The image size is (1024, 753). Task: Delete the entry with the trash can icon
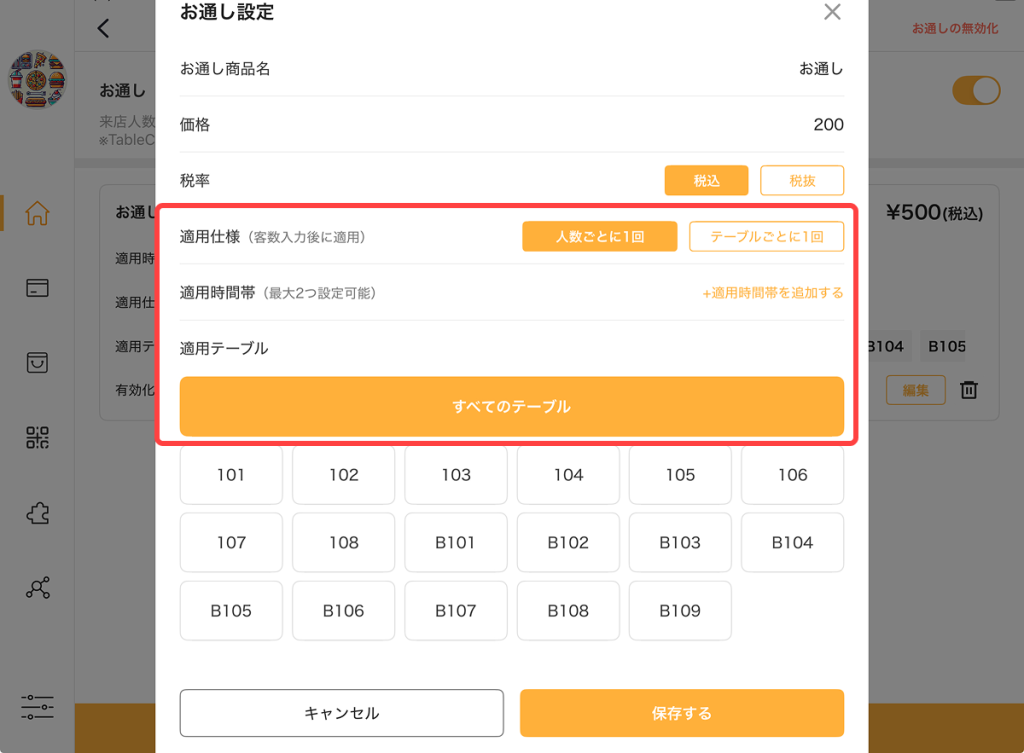tap(969, 390)
